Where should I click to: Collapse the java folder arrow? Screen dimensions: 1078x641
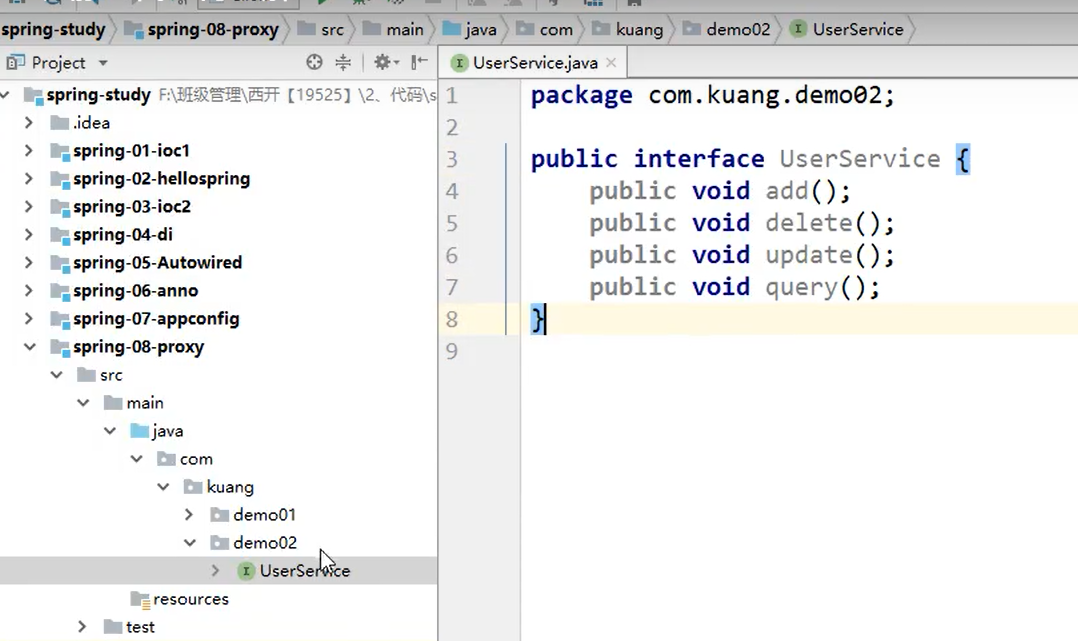click(110, 431)
